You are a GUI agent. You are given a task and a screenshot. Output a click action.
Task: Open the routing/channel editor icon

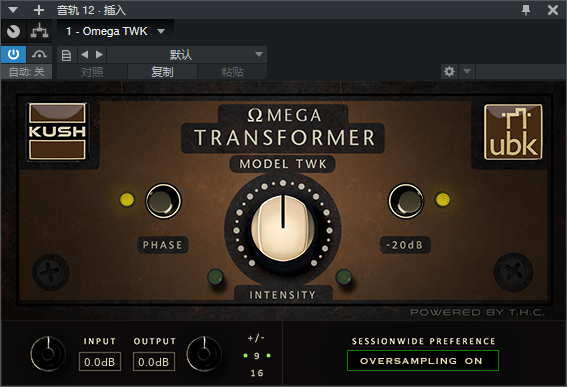click(x=39, y=31)
